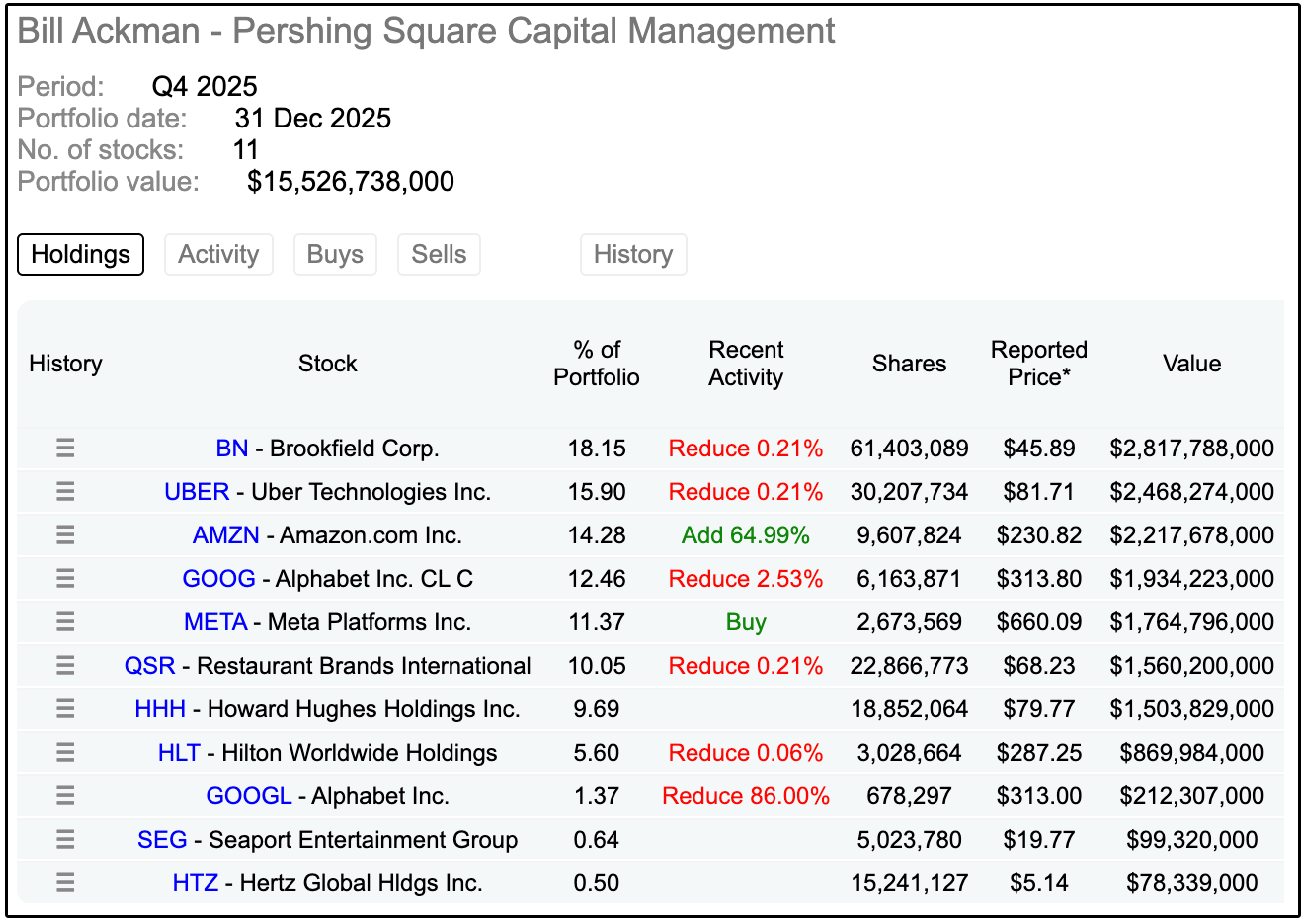The width and height of the screenshot is (1306, 920).
Task: Open the HHH ticker link
Action: 160,709
